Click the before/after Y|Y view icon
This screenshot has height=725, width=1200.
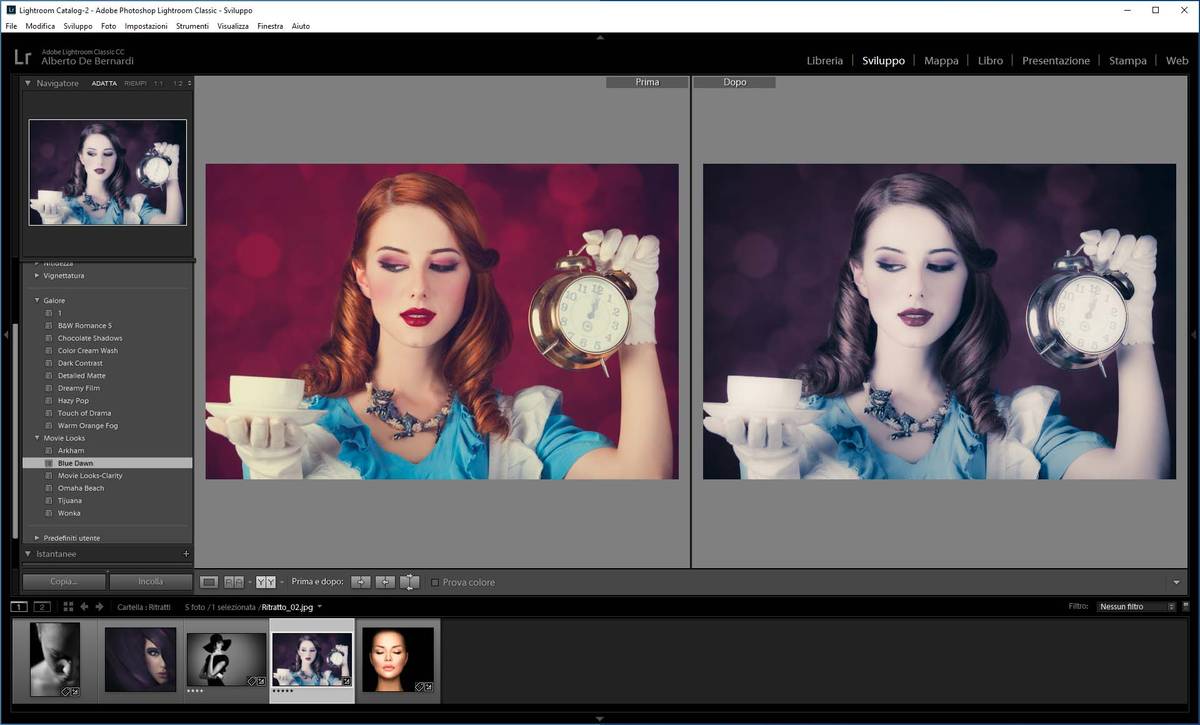point(265,582)
